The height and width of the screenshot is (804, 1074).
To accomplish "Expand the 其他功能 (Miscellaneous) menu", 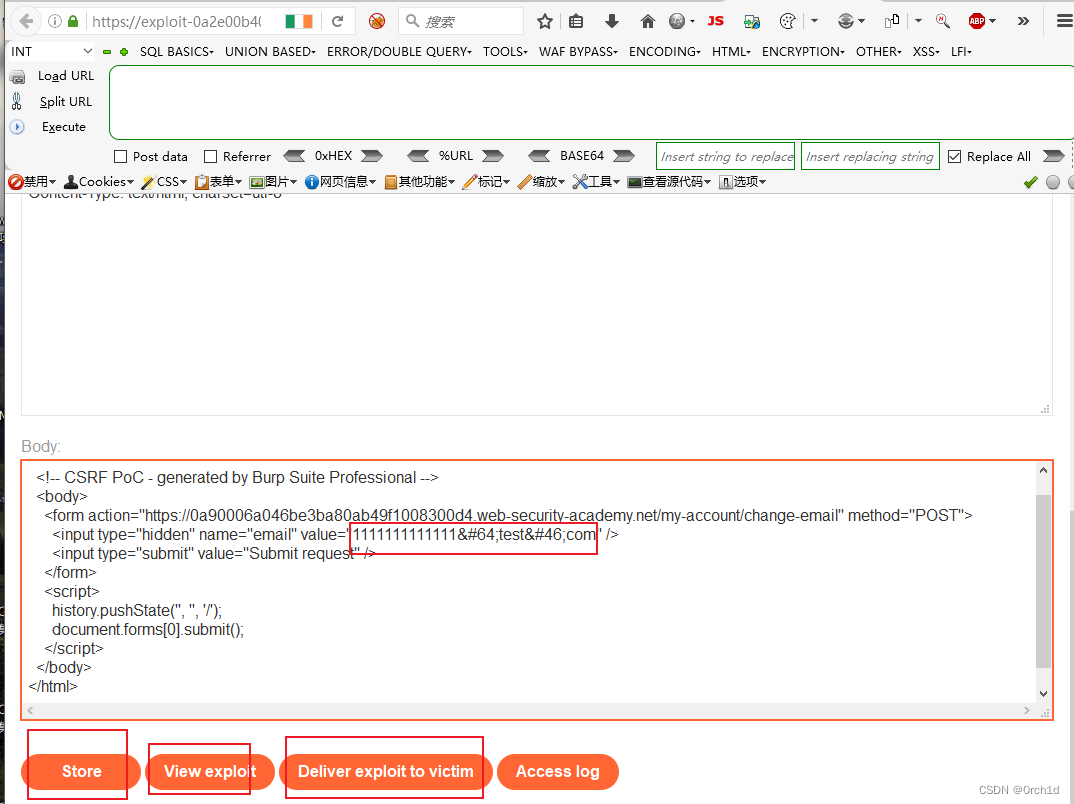I will pyautogui.click(x=420, y=181).
